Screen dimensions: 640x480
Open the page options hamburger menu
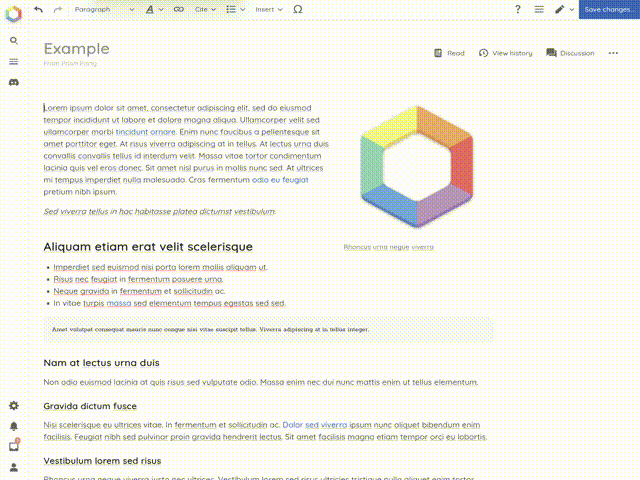pos(539,9)
